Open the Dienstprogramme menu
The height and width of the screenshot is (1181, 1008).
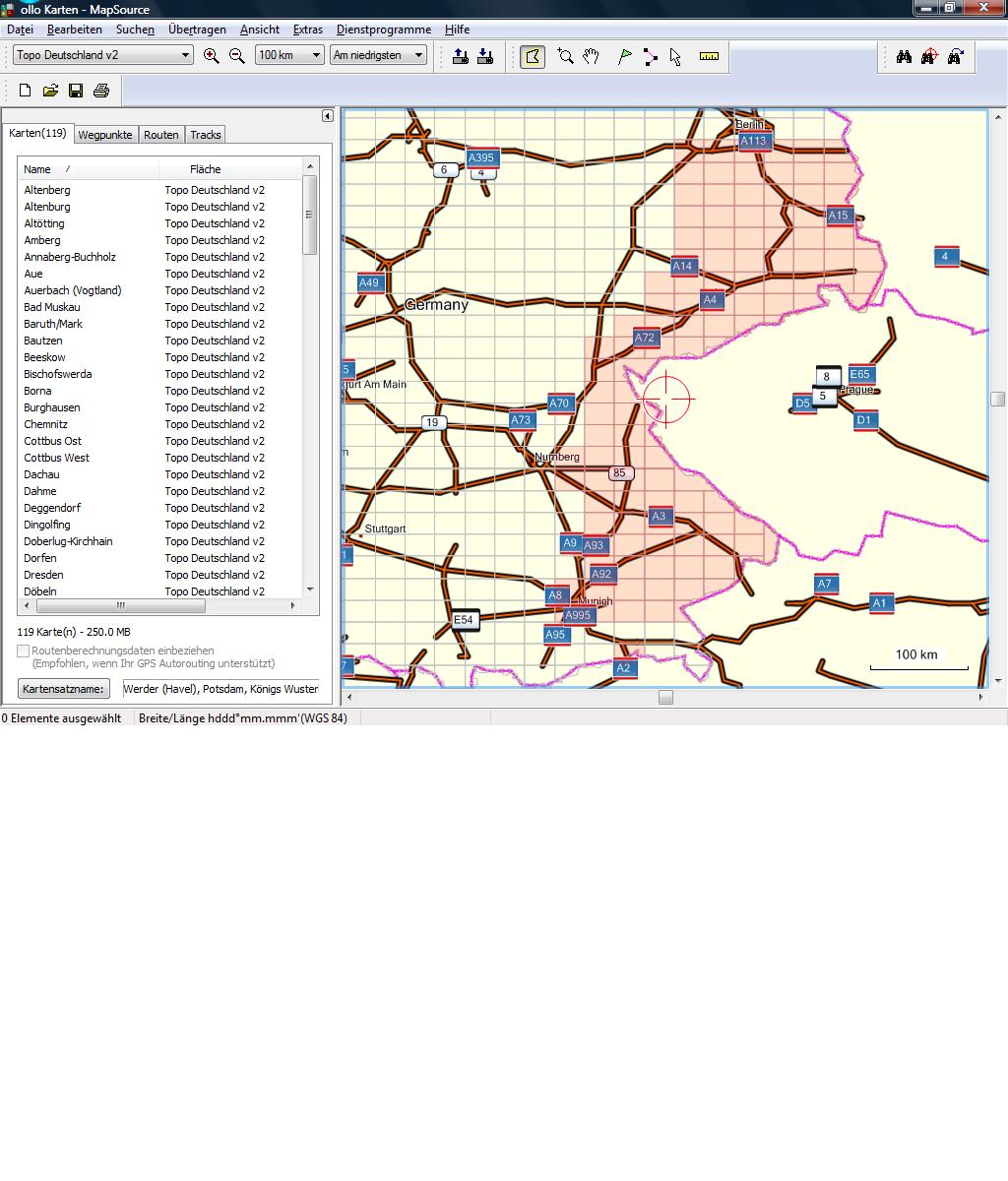point(384,30)
